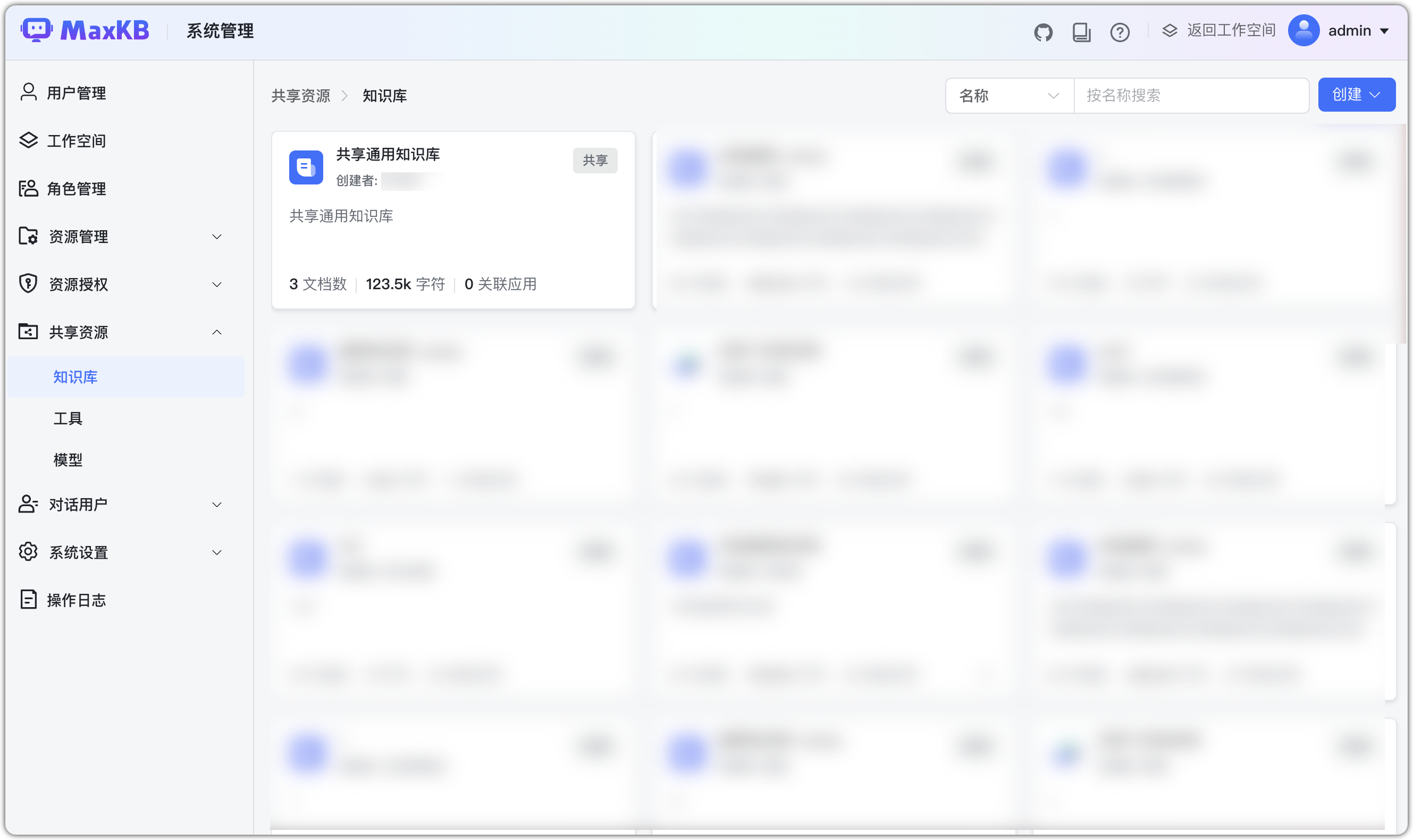This screenshot has width=1413, height=840.
Task: Click the 共享 tag on the card
Action: coord(595,160)
